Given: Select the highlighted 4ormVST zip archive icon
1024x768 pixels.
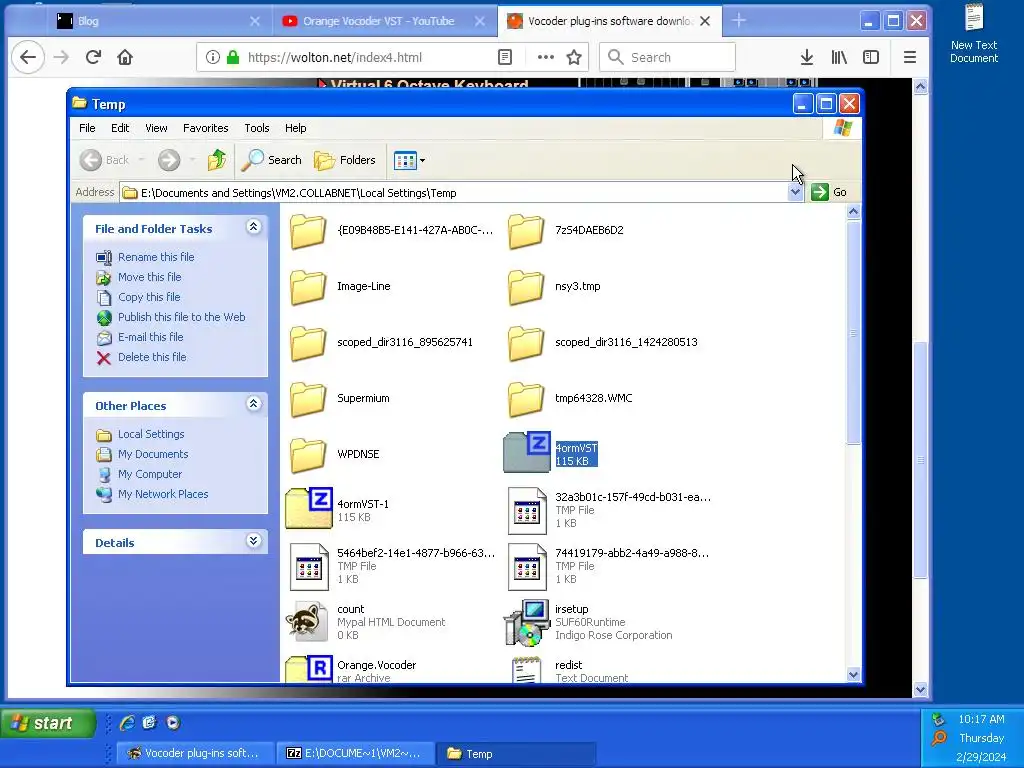Looking at the screenshot, I should pyautogui.click(x=527, y=452).
